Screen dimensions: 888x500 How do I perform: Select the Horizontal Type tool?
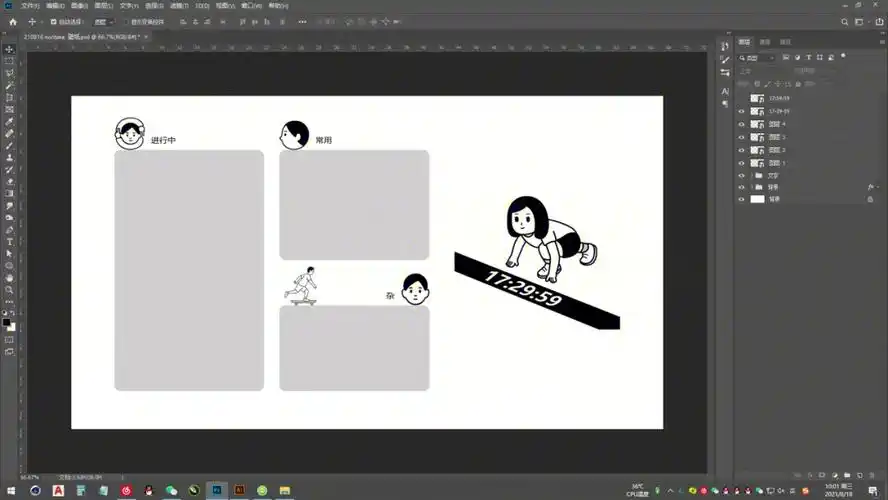tap(10, 241)
